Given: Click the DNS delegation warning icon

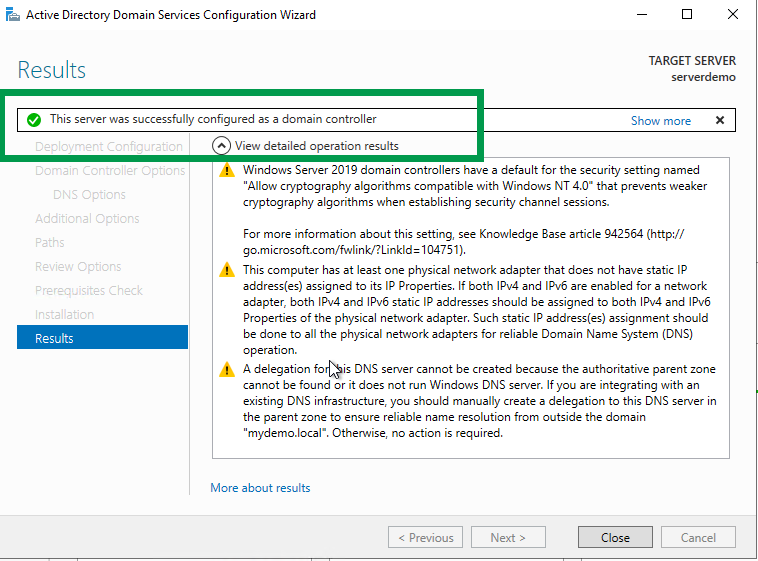Looking at the screenshot, I should pos(227,370).
